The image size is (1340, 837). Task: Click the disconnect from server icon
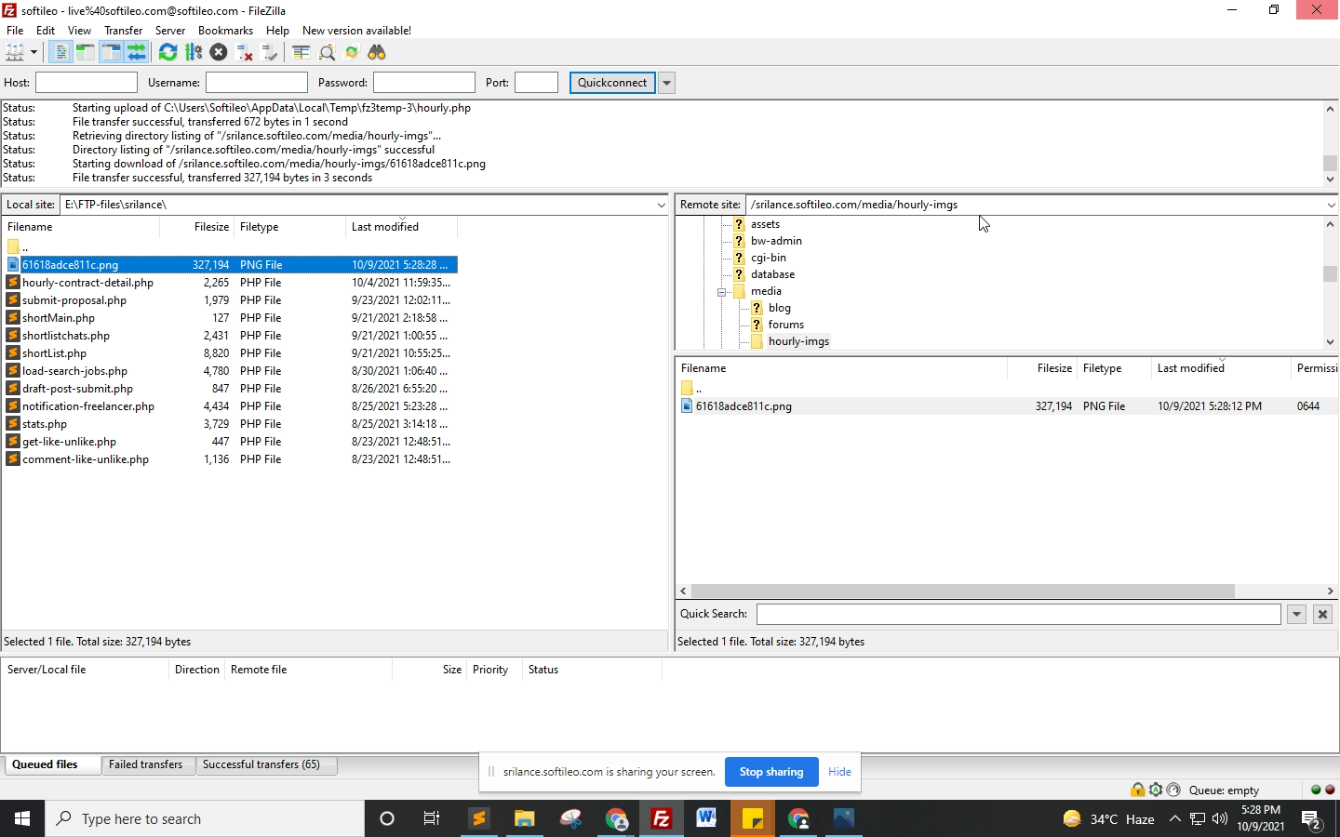coord(244,52)
